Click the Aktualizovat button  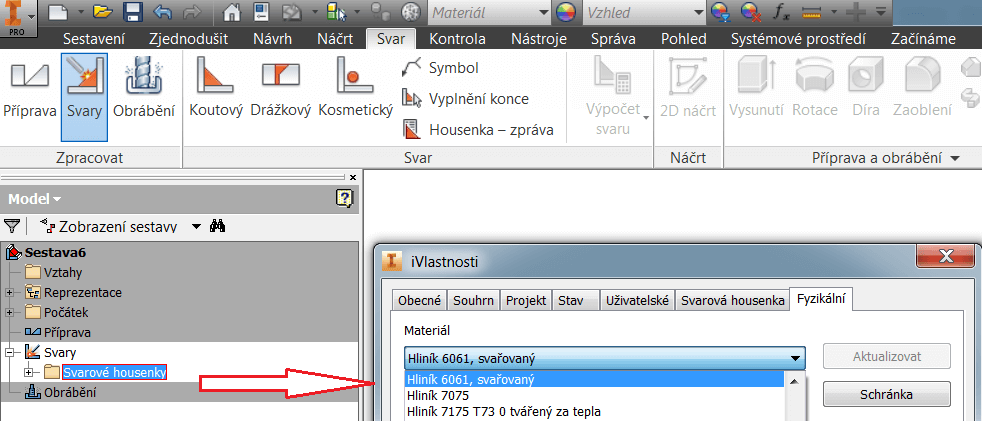click(886, 356)
